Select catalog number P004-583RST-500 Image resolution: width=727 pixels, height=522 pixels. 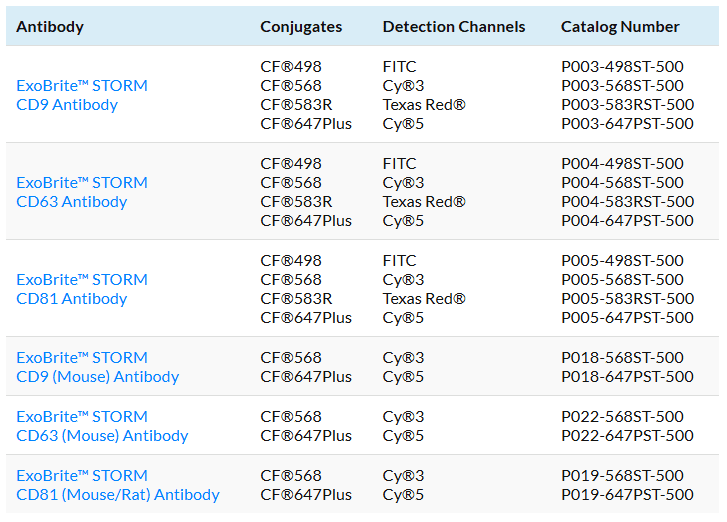click(x=627, y=202)
